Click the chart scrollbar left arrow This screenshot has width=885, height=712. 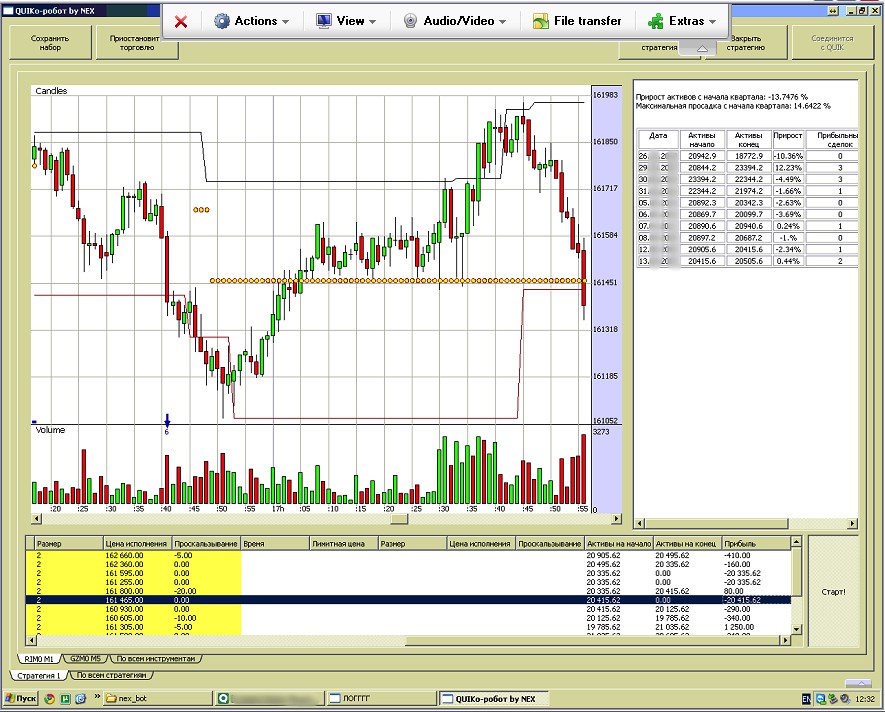point(36,518)
